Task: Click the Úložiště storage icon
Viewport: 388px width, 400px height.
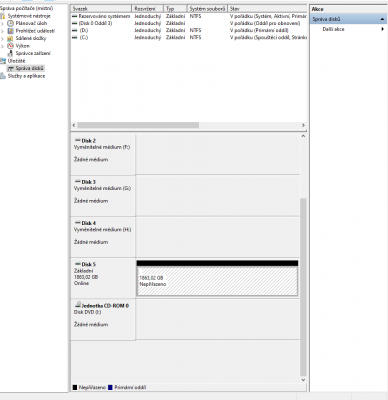Action: pyautogui.click(x=3, y=61)
